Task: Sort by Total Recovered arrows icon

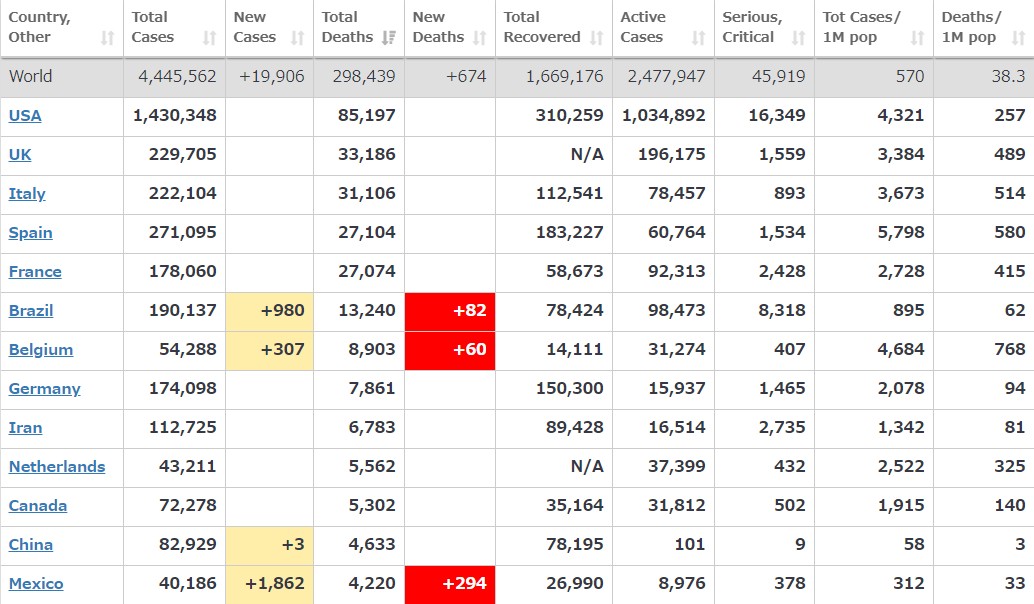Action: pos(597,38)
